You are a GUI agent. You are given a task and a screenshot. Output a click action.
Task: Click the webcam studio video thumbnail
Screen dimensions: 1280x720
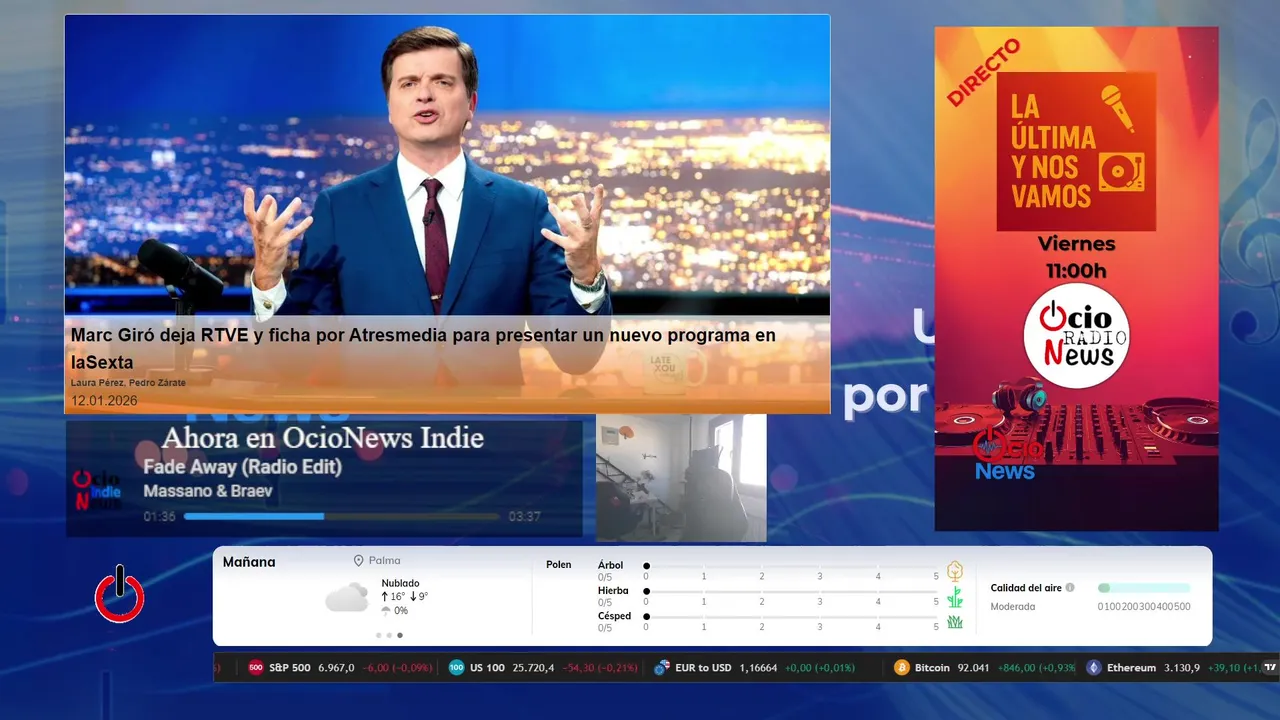tap(681, 478)
